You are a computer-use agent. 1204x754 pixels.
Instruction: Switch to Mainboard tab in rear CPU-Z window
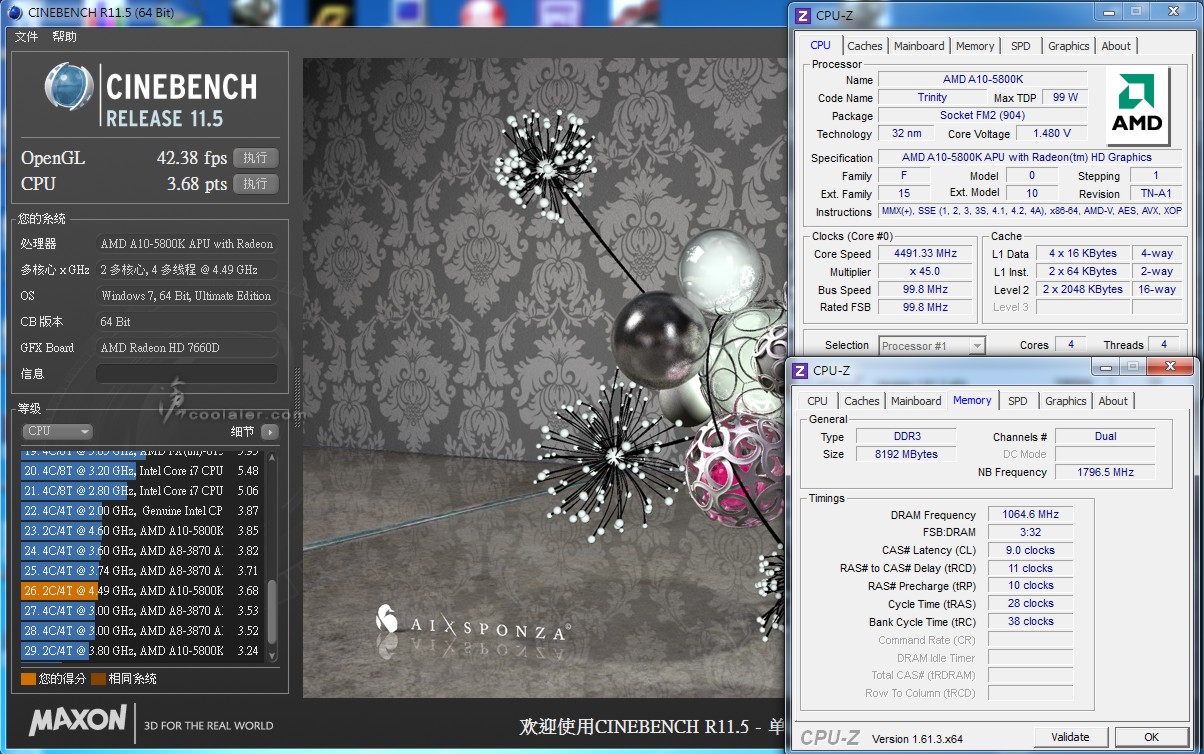click(x=919, y=46)
